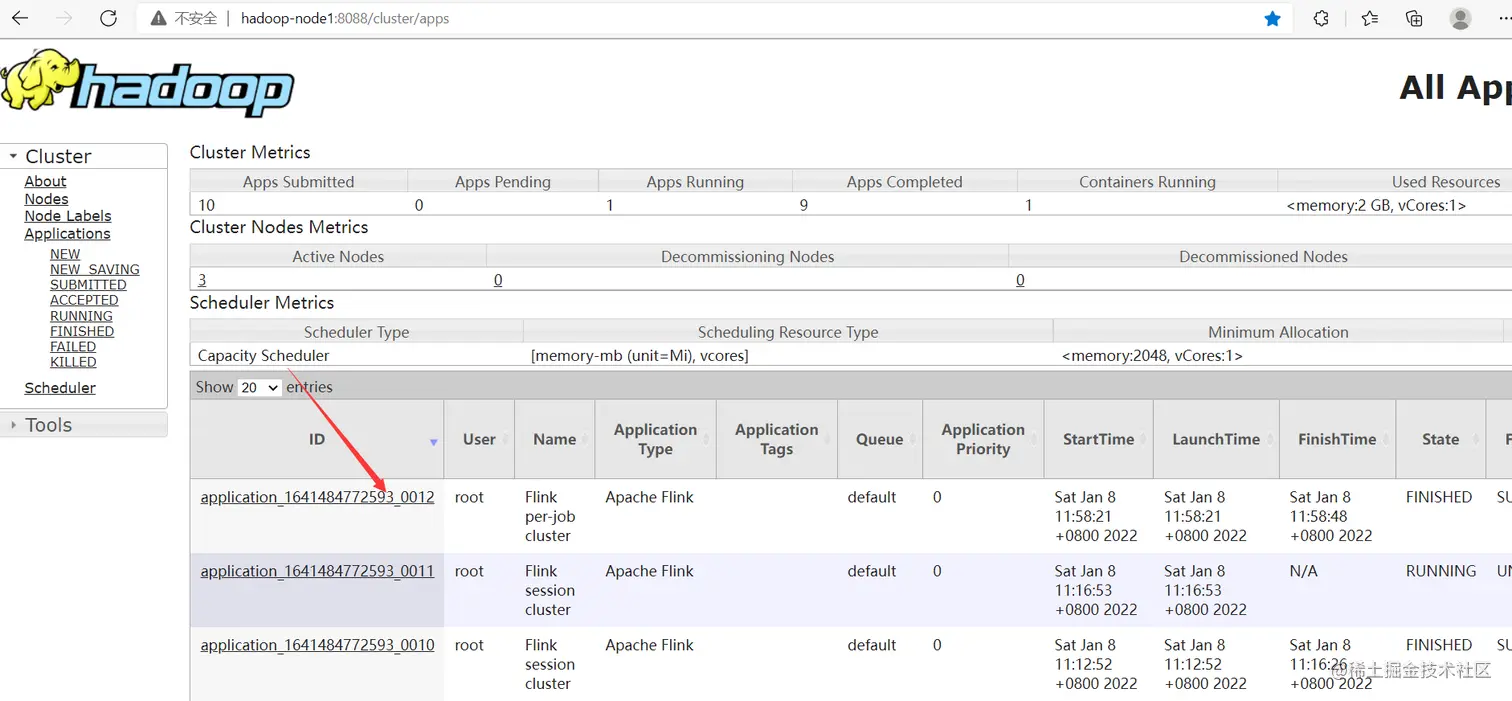The width and height of the screenshot is (1512, 701).
Task: Open application_1641484772593_0010 details
Action: 317,645
